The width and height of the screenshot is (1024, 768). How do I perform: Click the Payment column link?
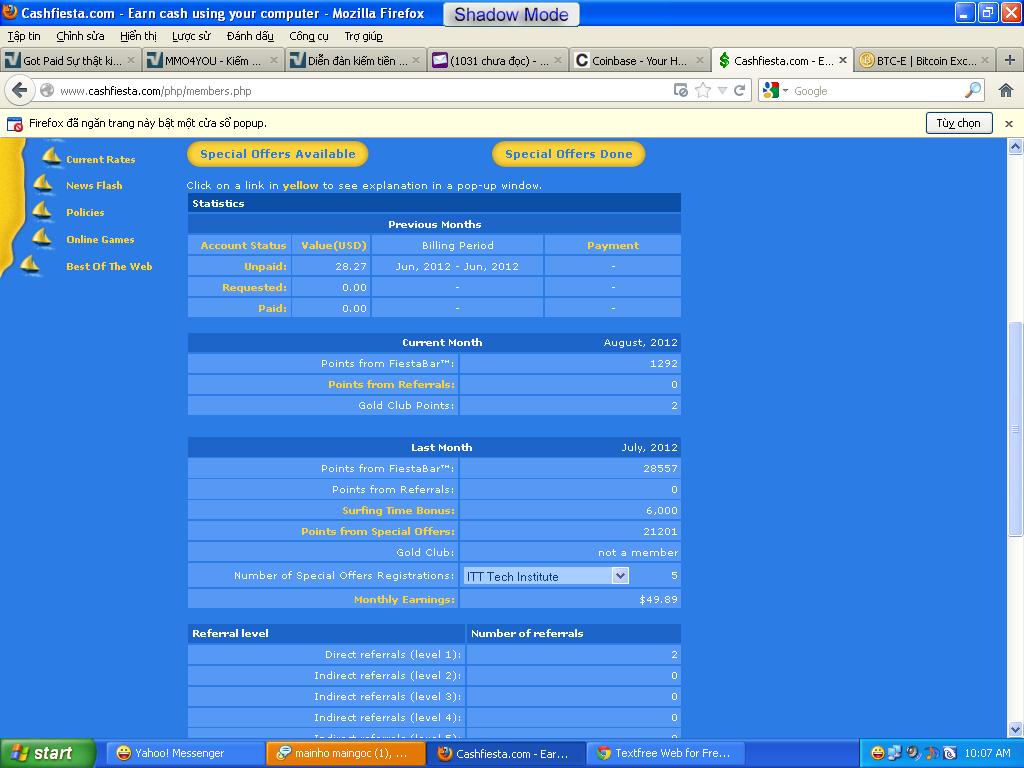tap(613, 246)
